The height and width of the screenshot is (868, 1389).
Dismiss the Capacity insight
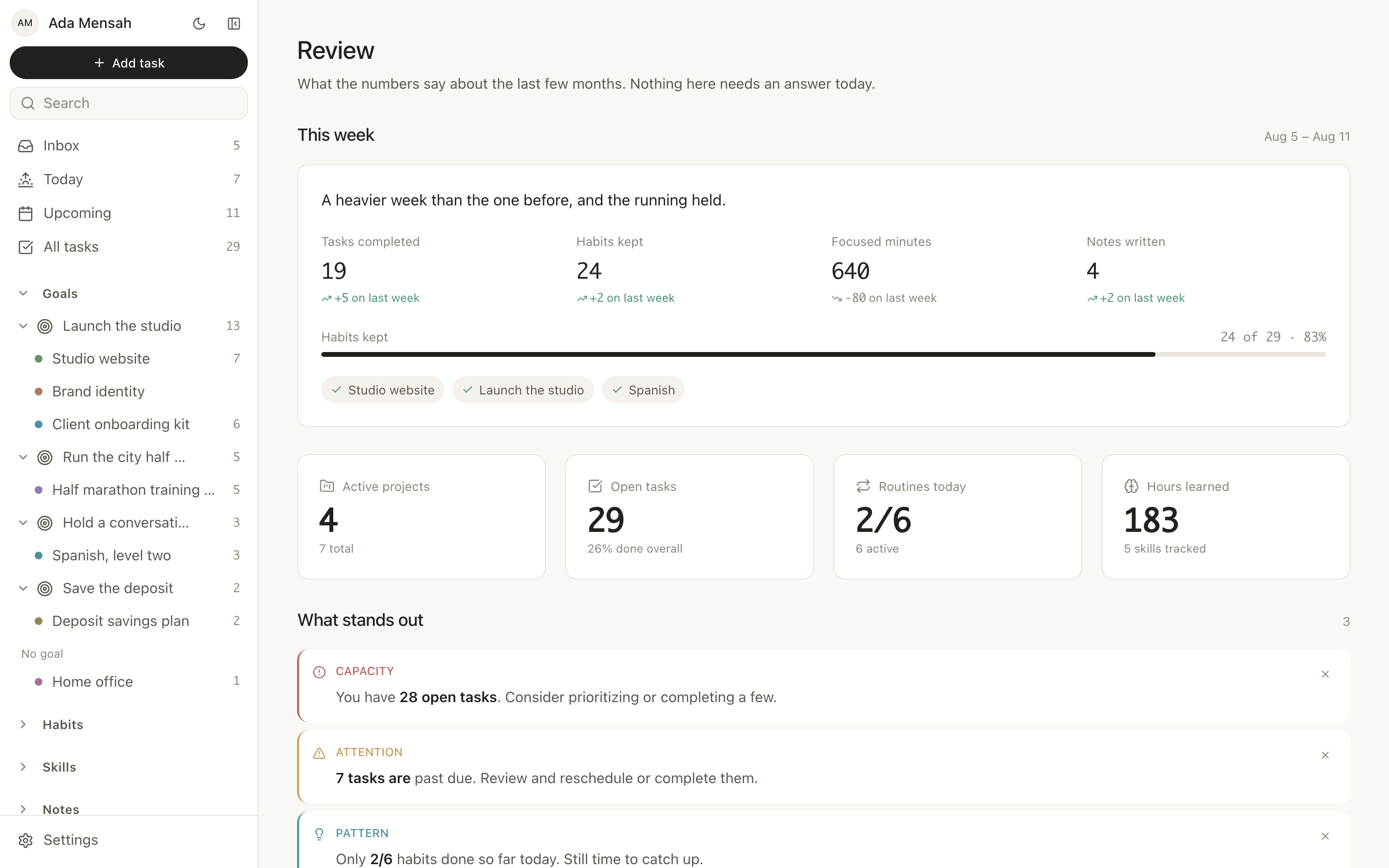1325,675
